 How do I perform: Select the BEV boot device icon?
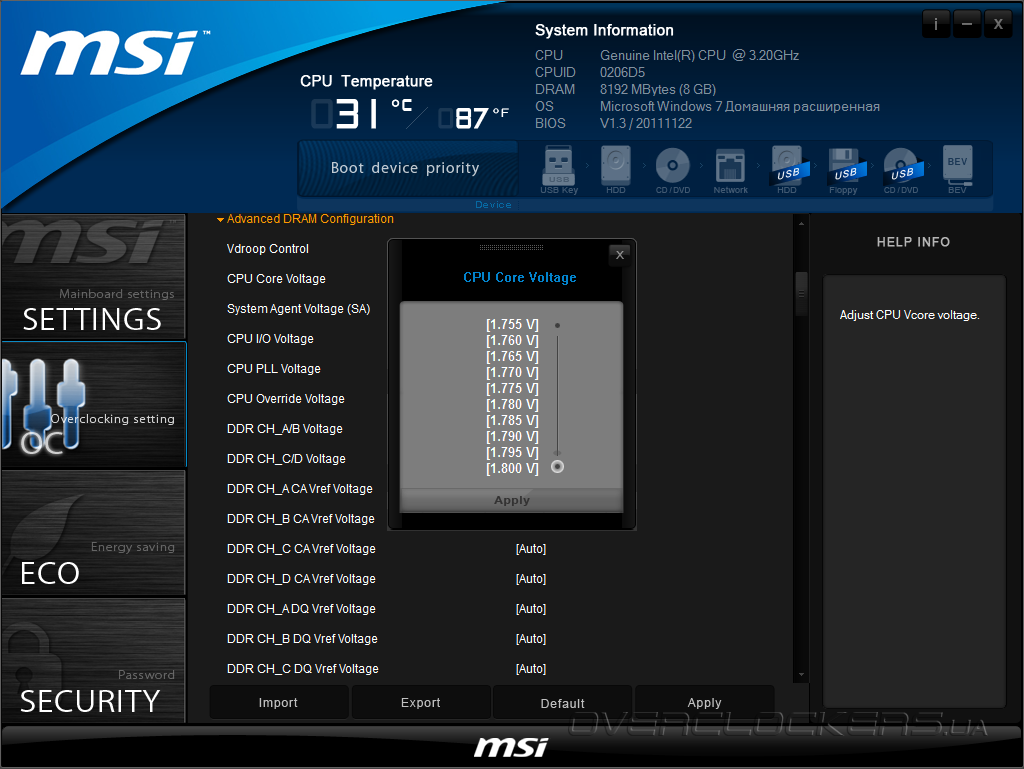point(957,169)
